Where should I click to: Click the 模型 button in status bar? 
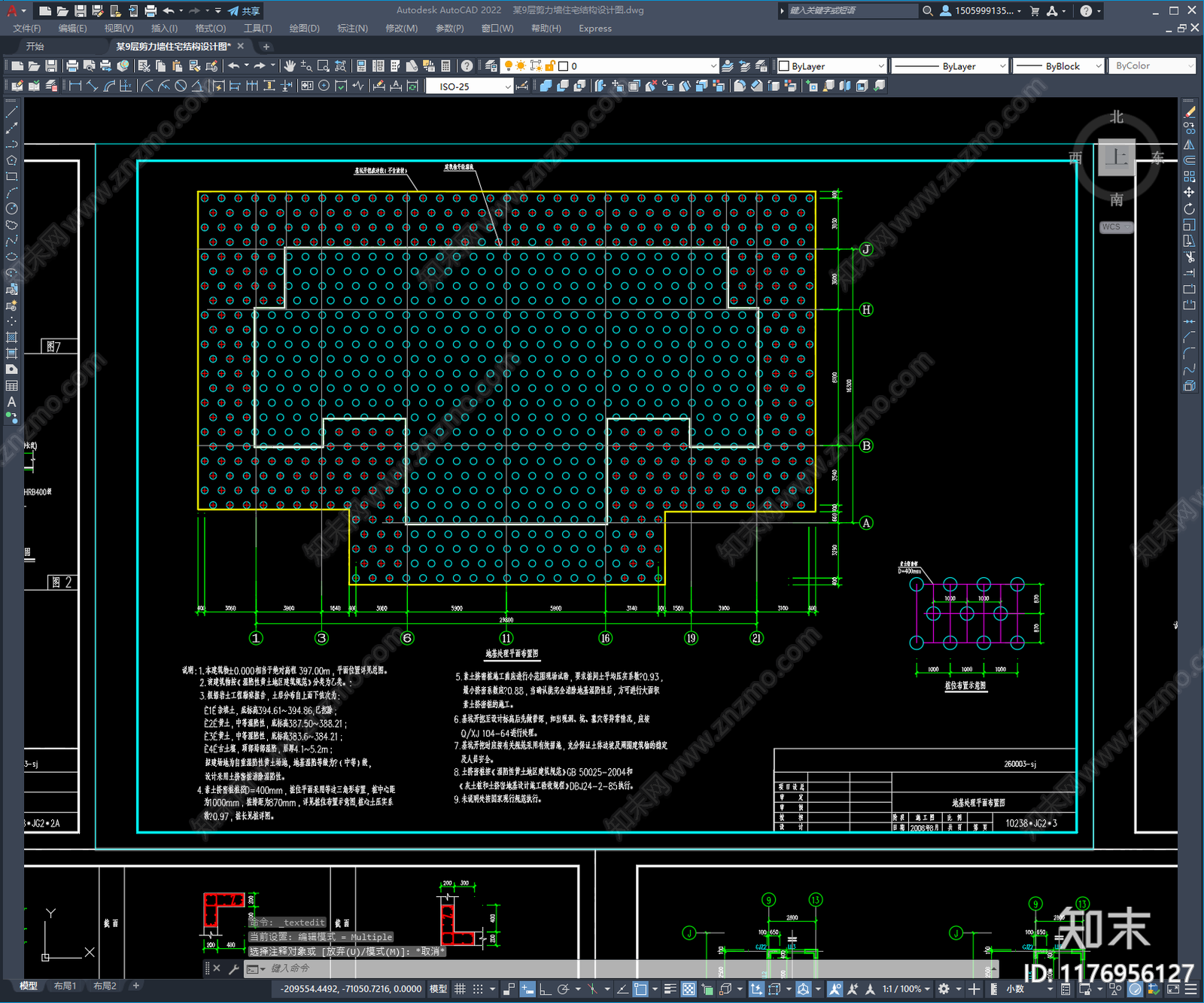point(438,989)
